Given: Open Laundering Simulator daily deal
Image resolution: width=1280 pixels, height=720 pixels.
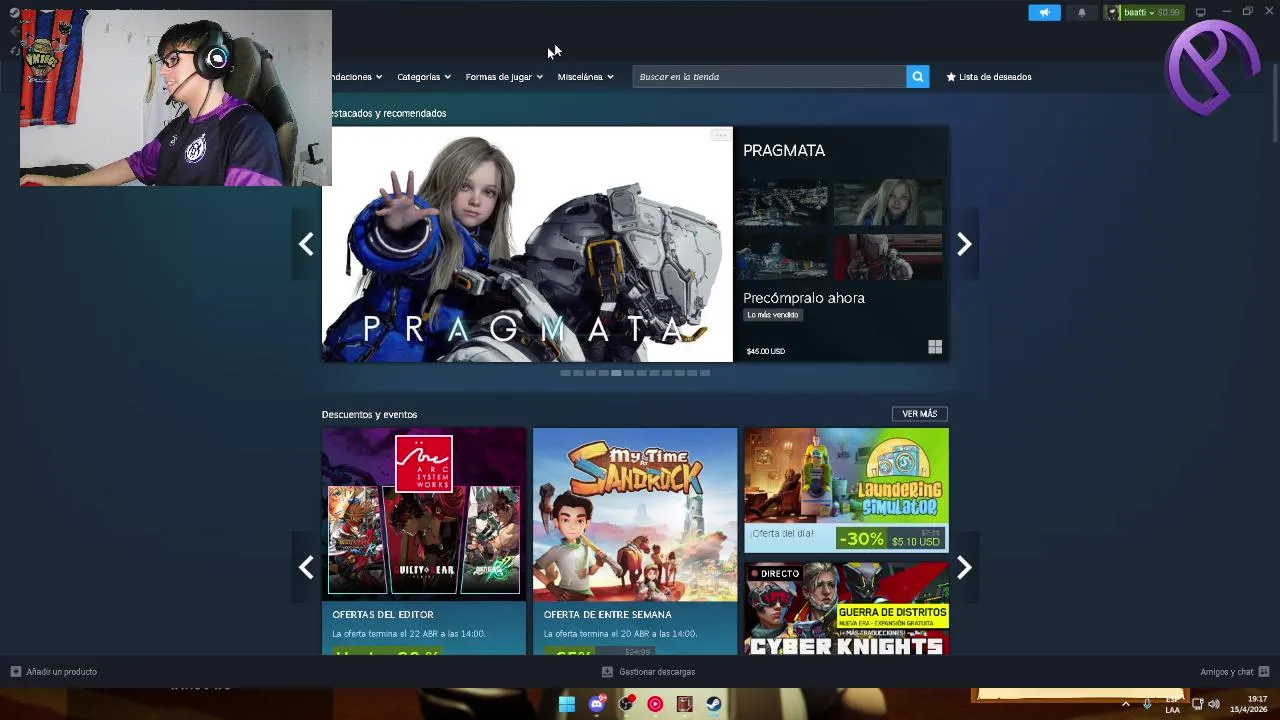Looking at the screenshot, I should point(846,490).
